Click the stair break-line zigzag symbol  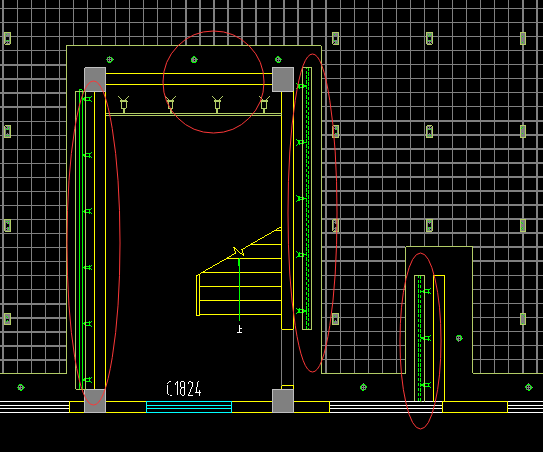[x=239, y=252]
